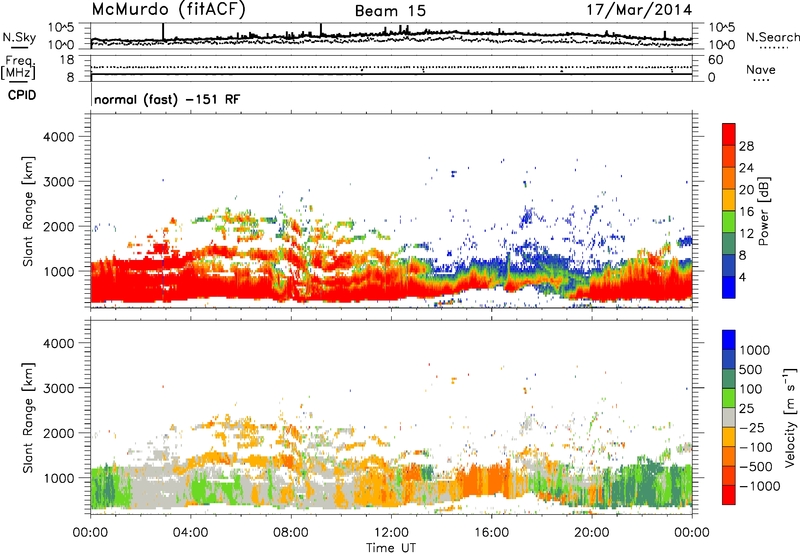Pick the light green 12–16 dB Power segment

click(729, 222)
